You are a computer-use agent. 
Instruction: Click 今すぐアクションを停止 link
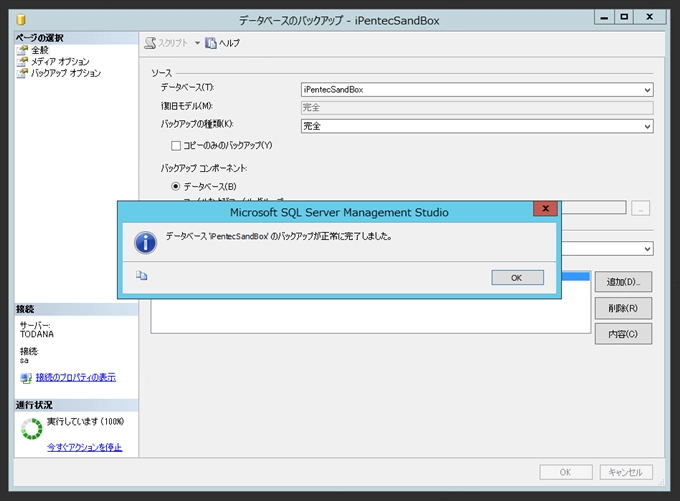pos(85,447)
